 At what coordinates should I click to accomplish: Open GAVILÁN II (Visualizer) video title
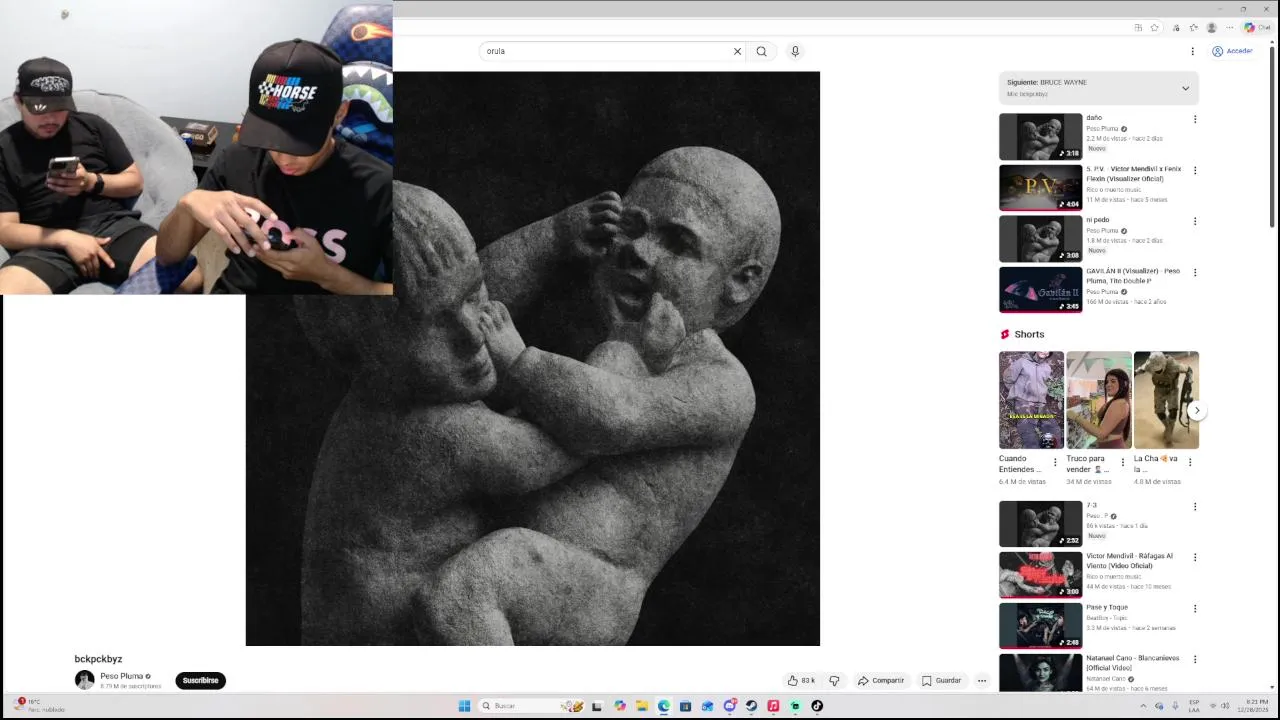click(1133, 276)
